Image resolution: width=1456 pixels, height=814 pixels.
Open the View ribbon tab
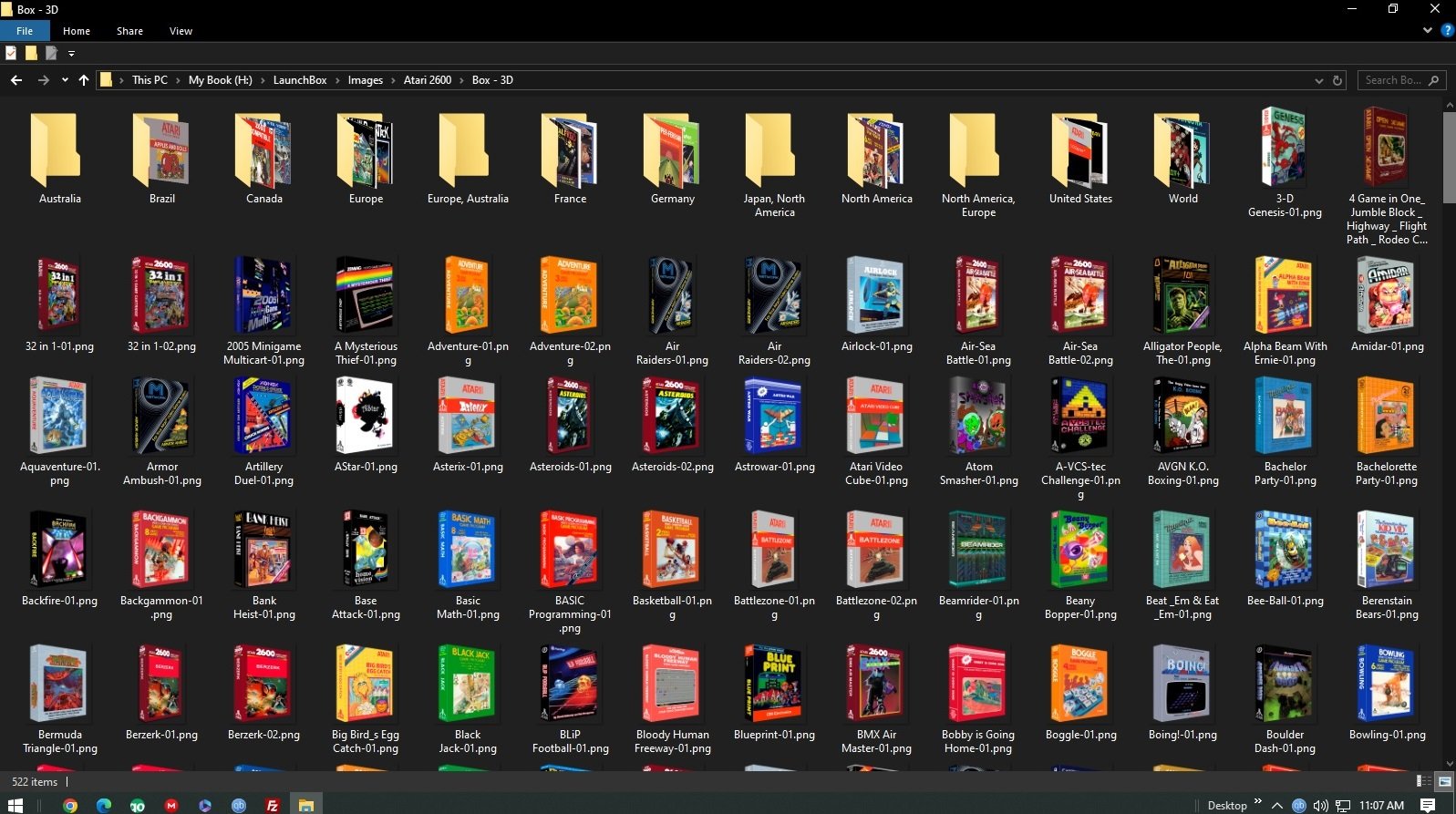[x=181, y=31]
